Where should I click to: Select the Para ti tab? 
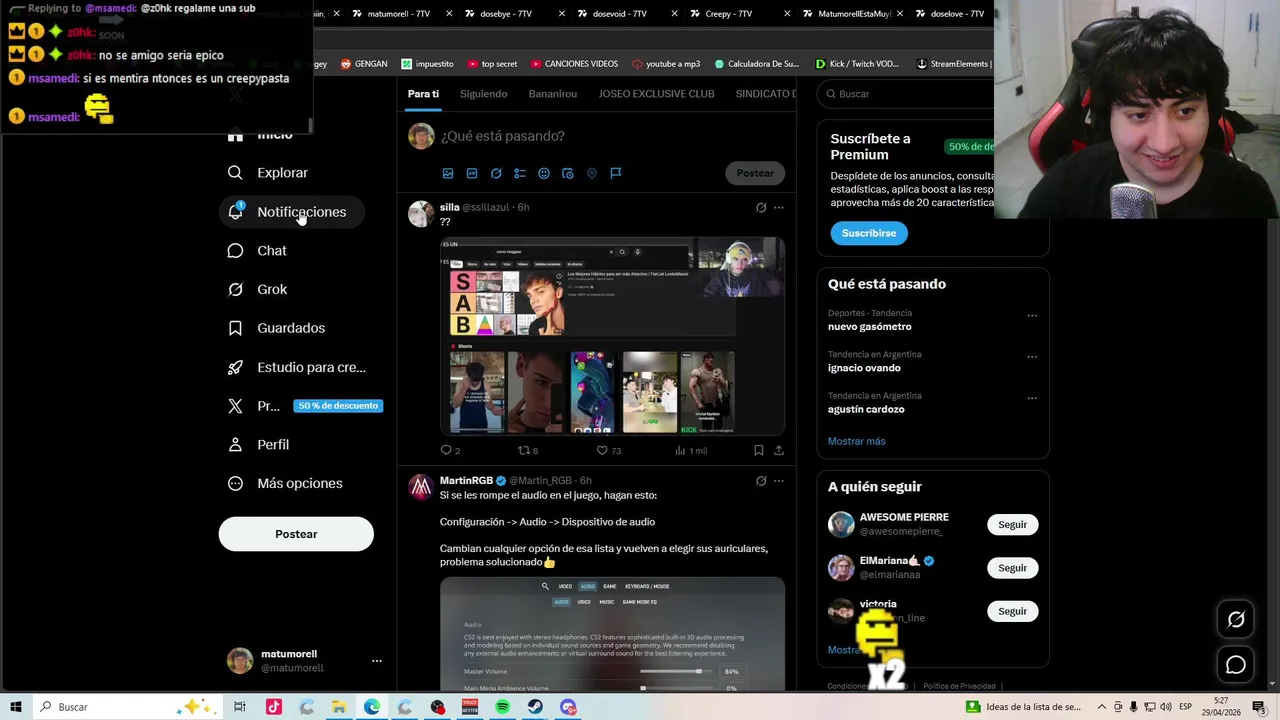pos(423,94)
